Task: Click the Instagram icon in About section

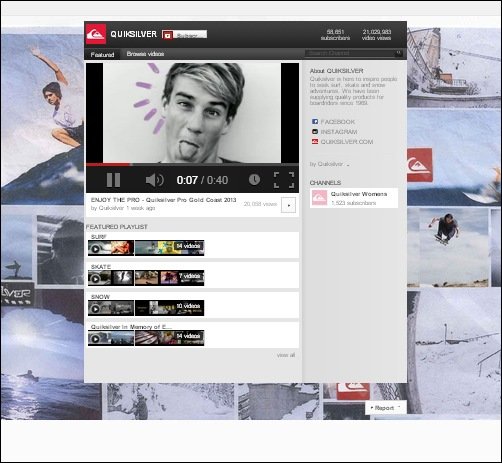Action: (x=315, y=132)
